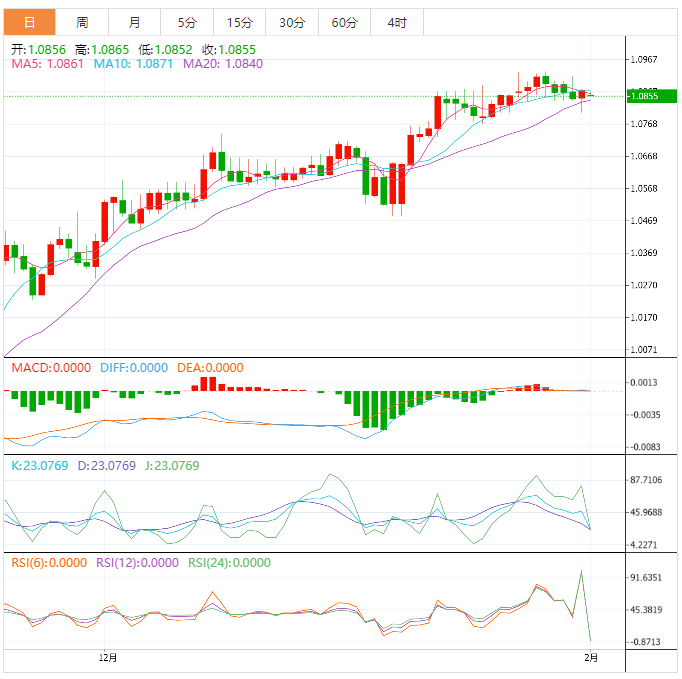
Task: Select the 日 daily chart tab
Action: (29, 22)
